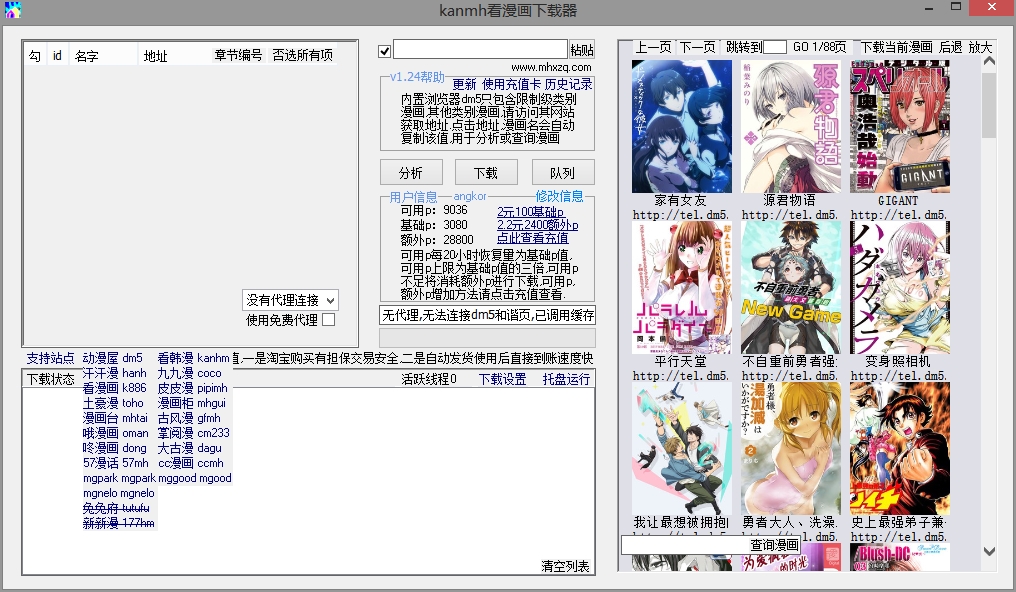Click the 名字 column header
The width and height of the screenshot is (1016, 592).
tap(86, 56)
